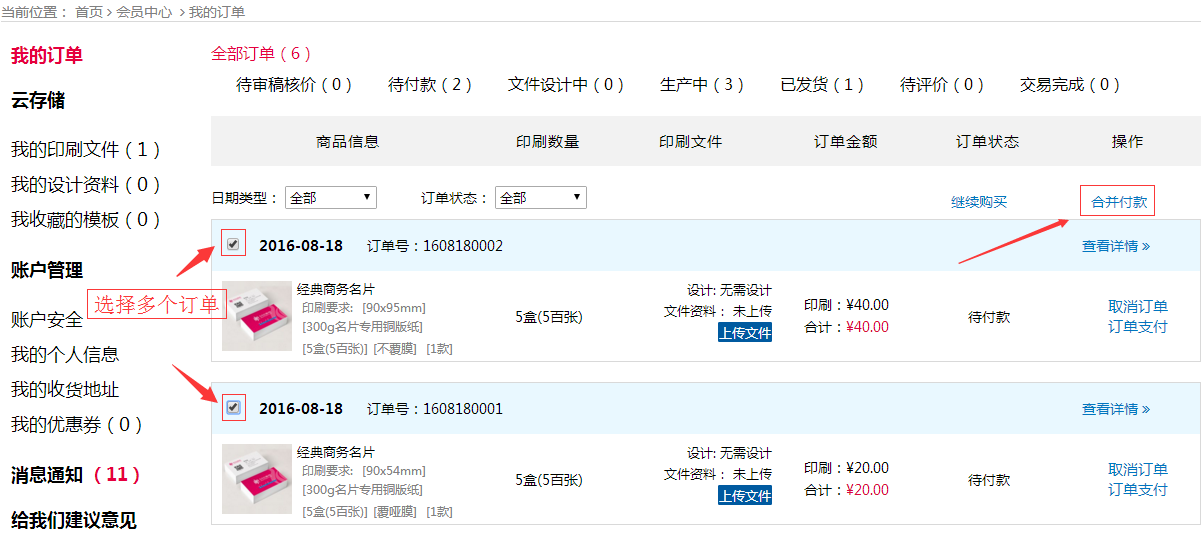Open the 订单状态 filter dropdown
The height and width of the screenshot is (533, 1204).
(x=540, y=198)
